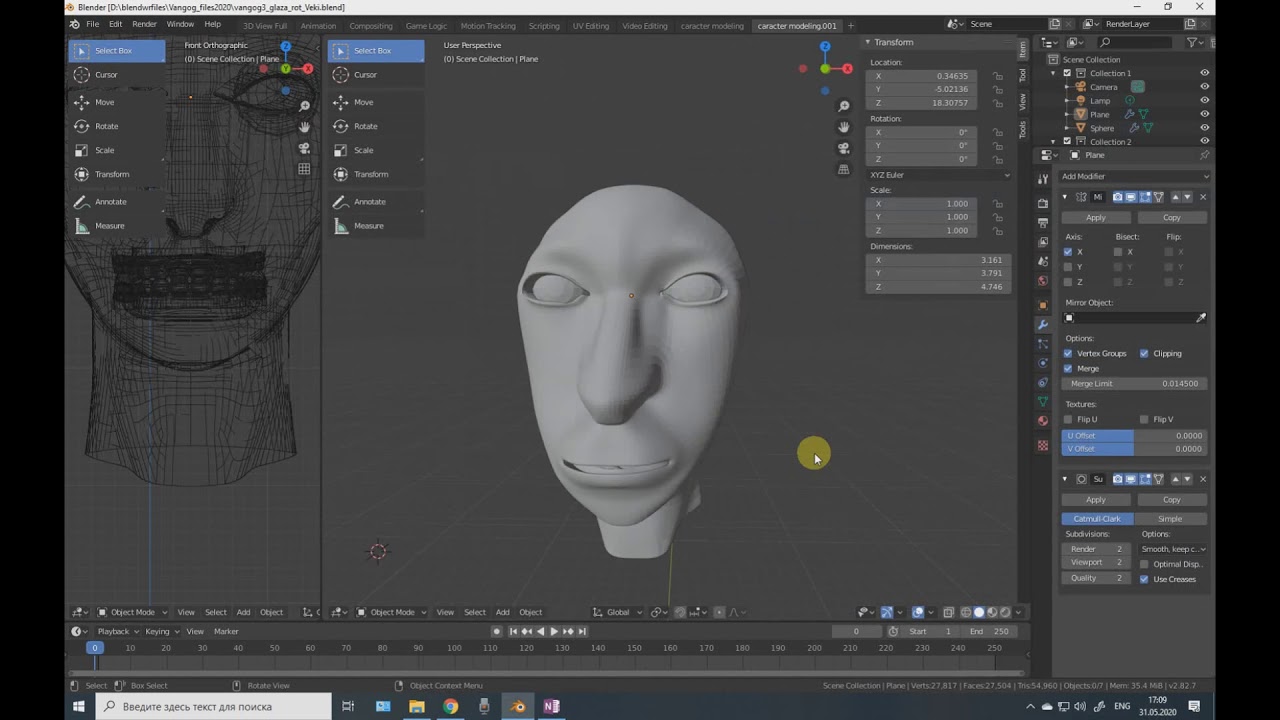Image resolution: width=1280 pixels, height=720 pixels.
Task: Toggle Use Creases checkbox
Action: coord(1144,579)
